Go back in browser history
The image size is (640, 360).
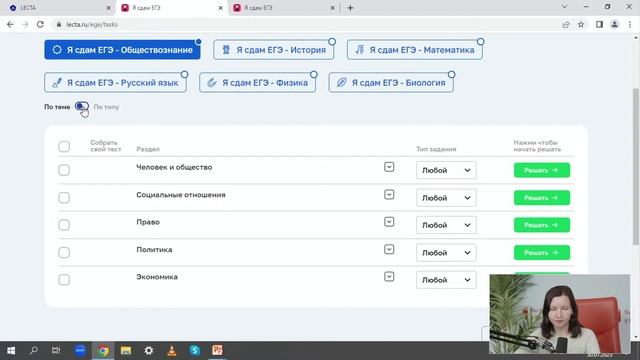coord(10,24)
